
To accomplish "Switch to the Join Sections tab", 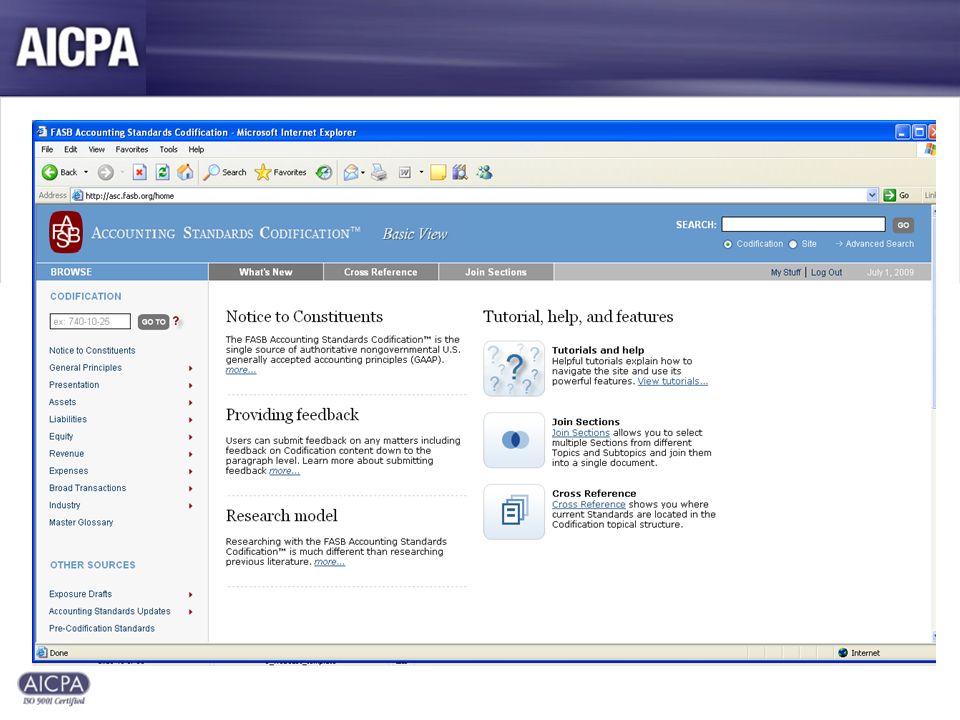I will coord(496,272).
